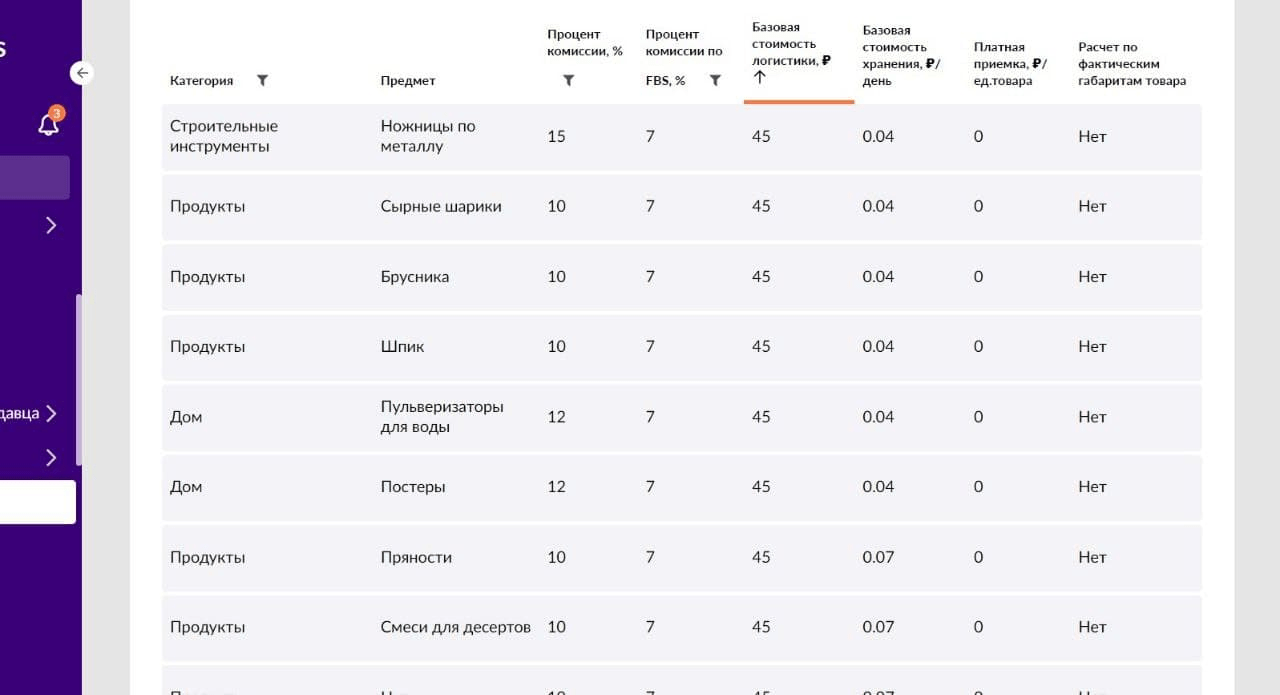Toggle the sort arrow in Базовая стоимость логистики
This screenshot has width=1280, height=695.
point(759,78)
